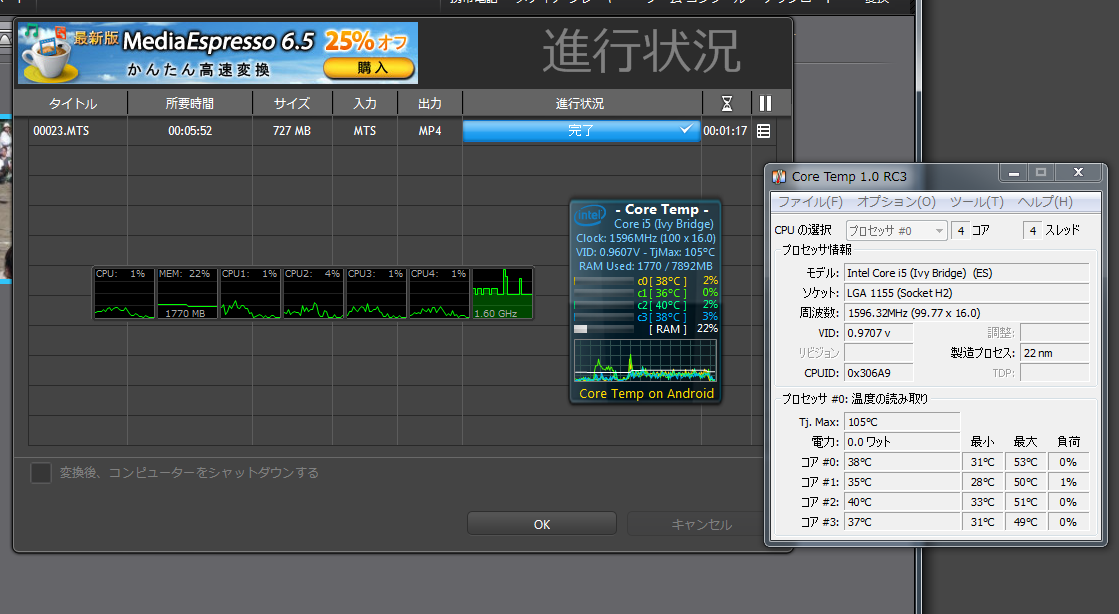The height and width of the screenshot is (614, 1119).
Task: Expand the プロセッサ #0 selection dropdown
Action: click(896, 230)
